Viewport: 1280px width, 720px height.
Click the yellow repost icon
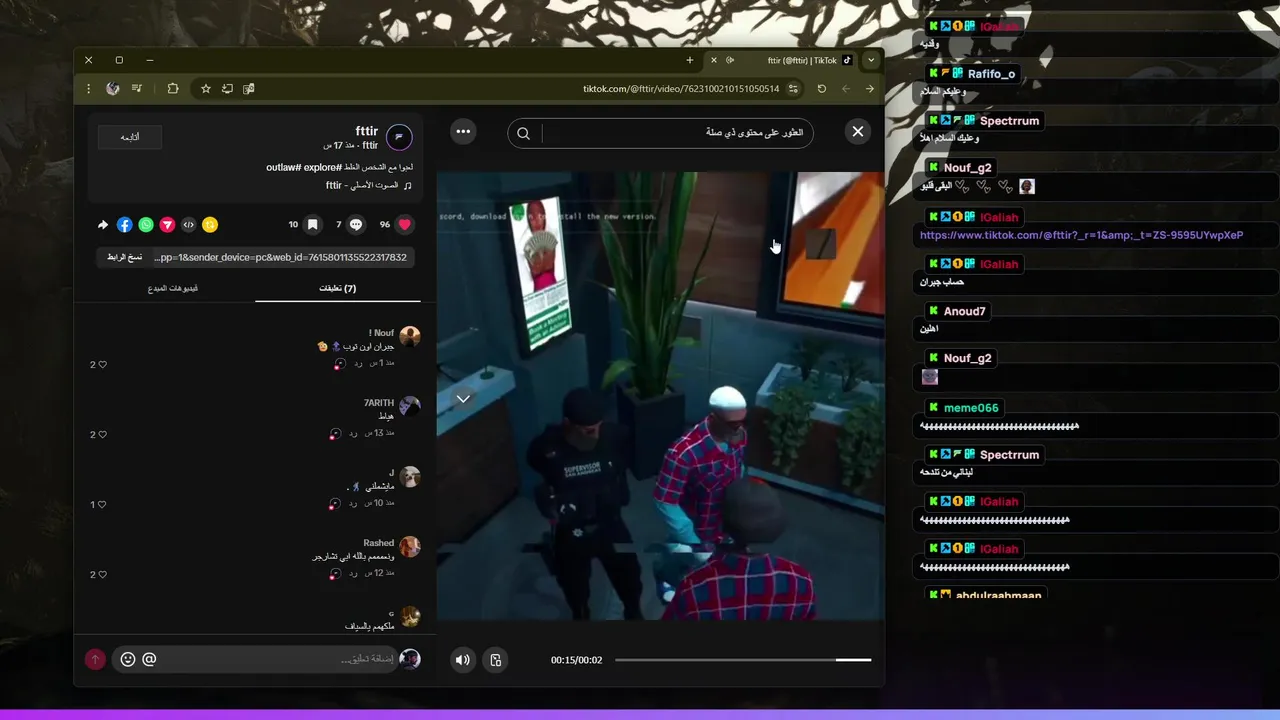tap(210, 225)
